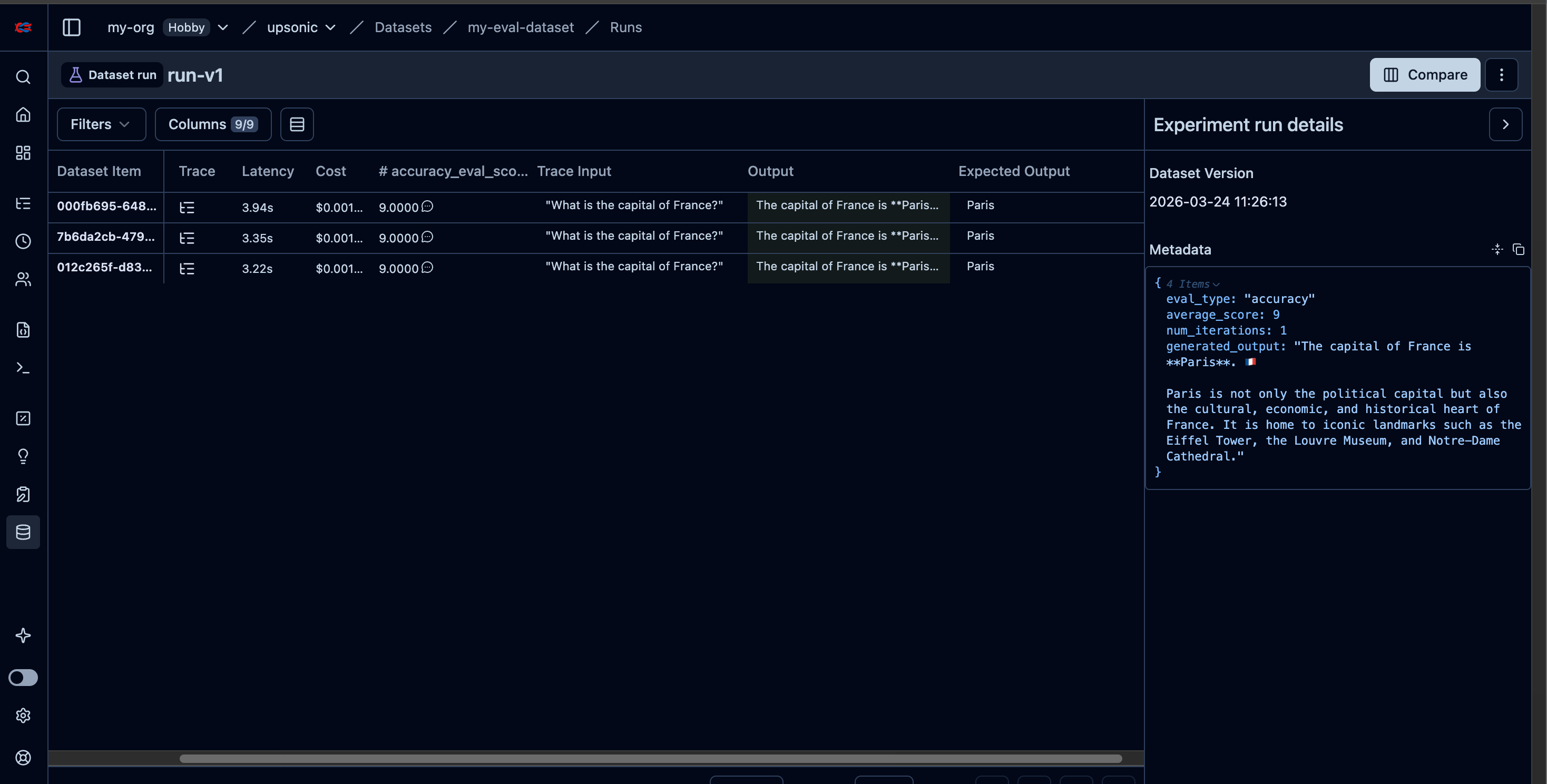
Task: Click the Dataset run badge
Action: pyautogui.click(x=112, y=74)
